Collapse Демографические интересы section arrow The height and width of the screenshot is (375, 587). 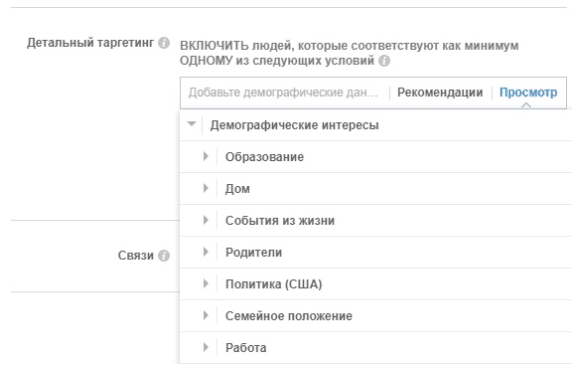click(192, 124)
